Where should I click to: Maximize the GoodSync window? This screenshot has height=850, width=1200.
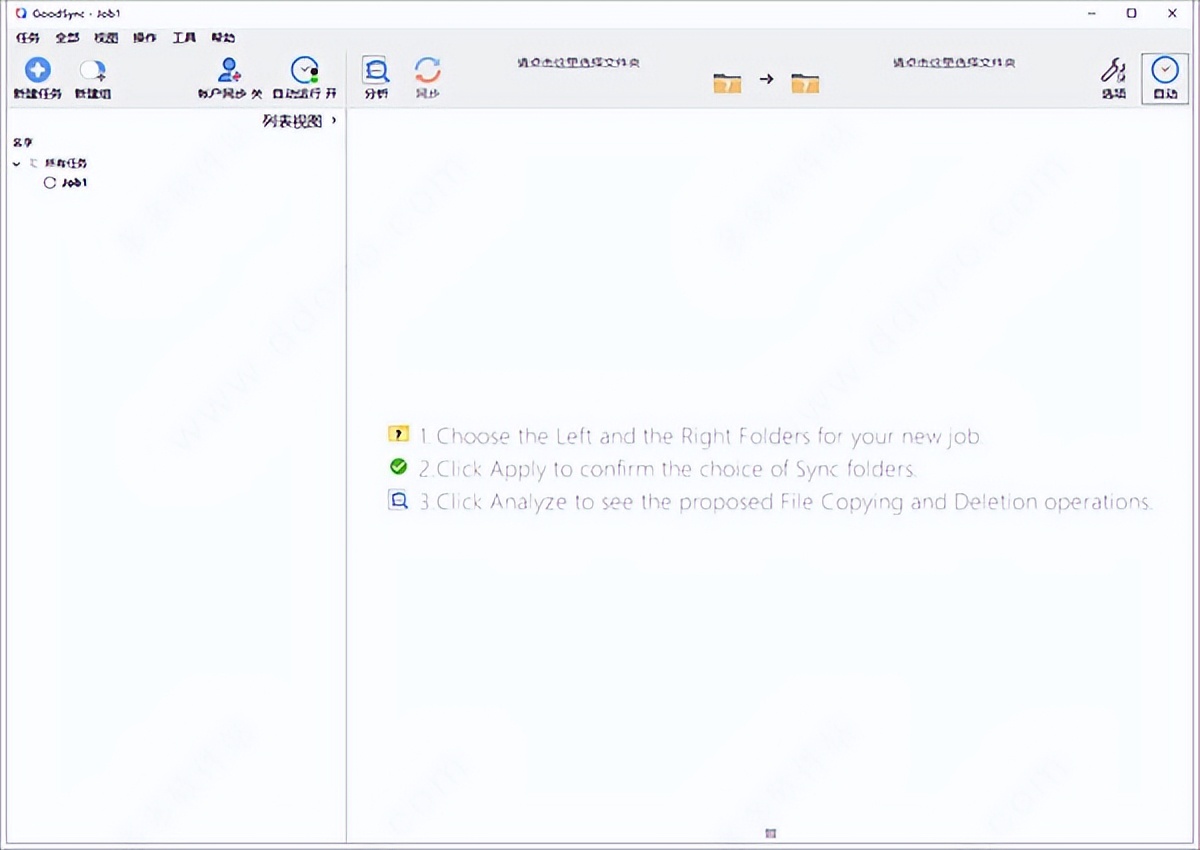coord(1131,13)
